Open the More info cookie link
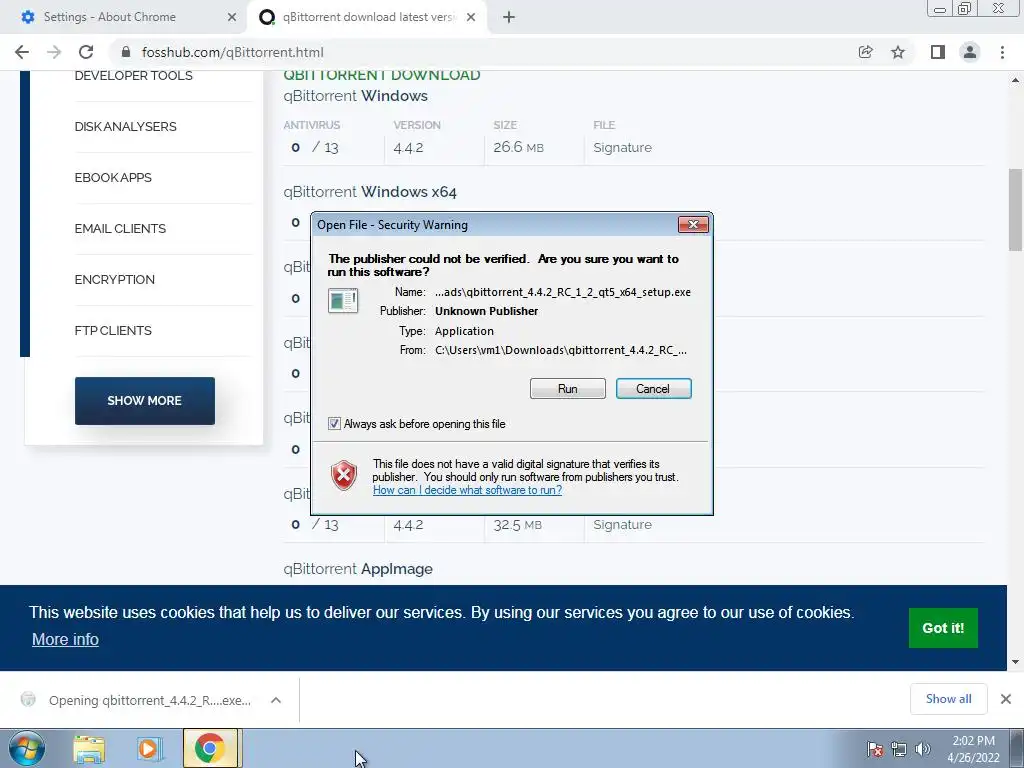The image size is (1024, 768). [x=65, y=639]
